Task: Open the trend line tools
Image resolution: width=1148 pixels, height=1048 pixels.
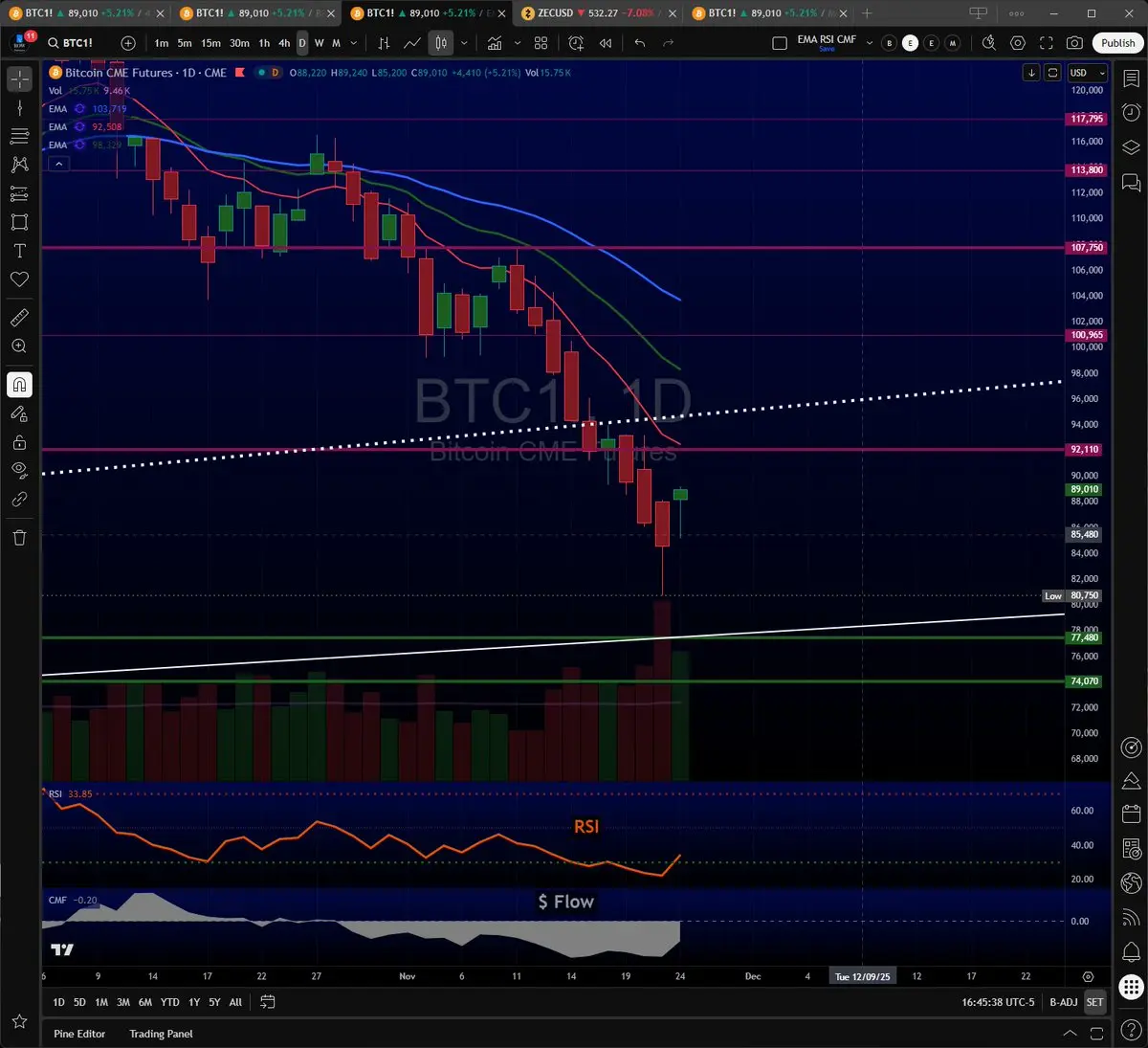Action: [x=19, y=108]
